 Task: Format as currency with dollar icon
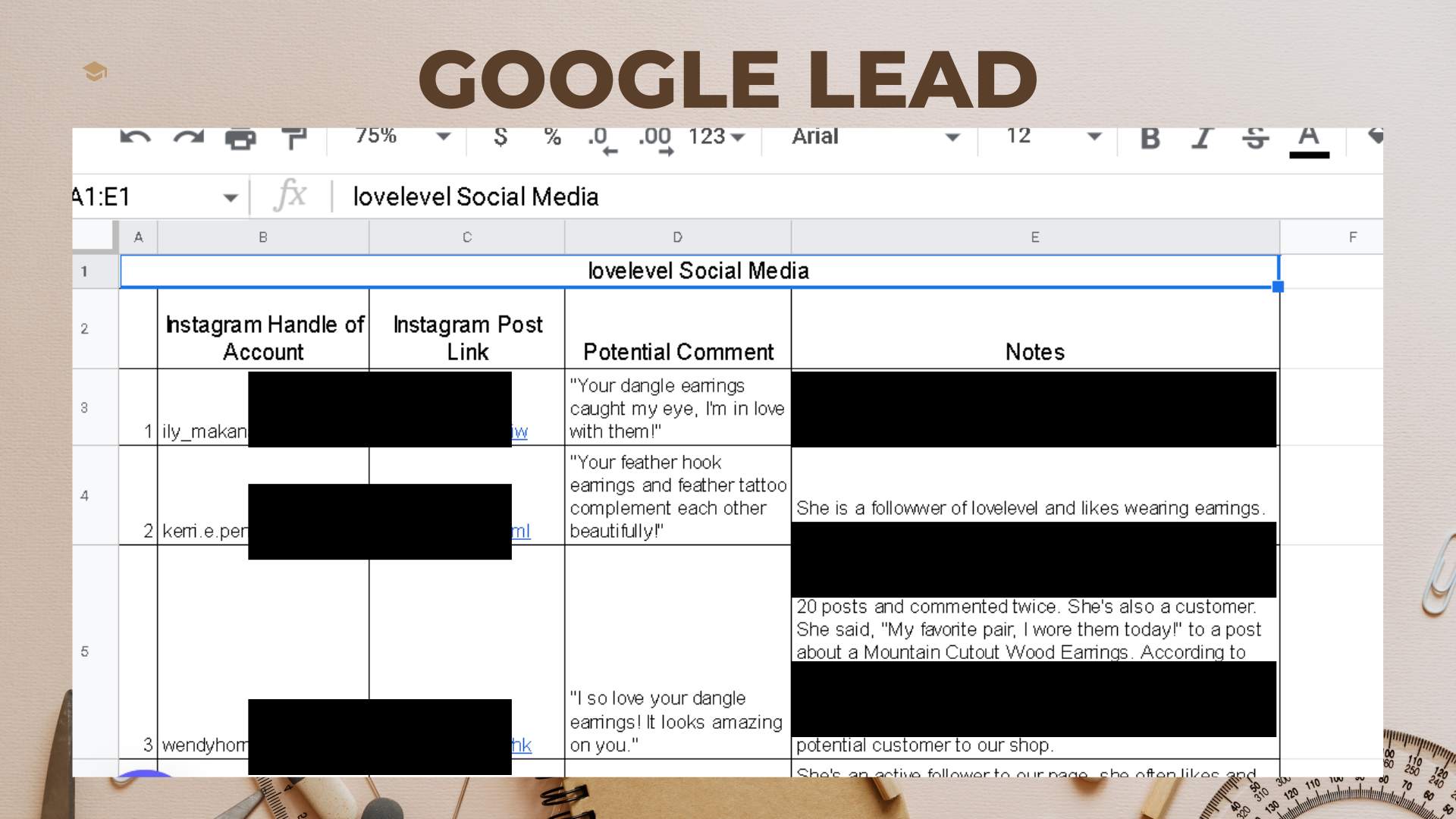(500, 137)
